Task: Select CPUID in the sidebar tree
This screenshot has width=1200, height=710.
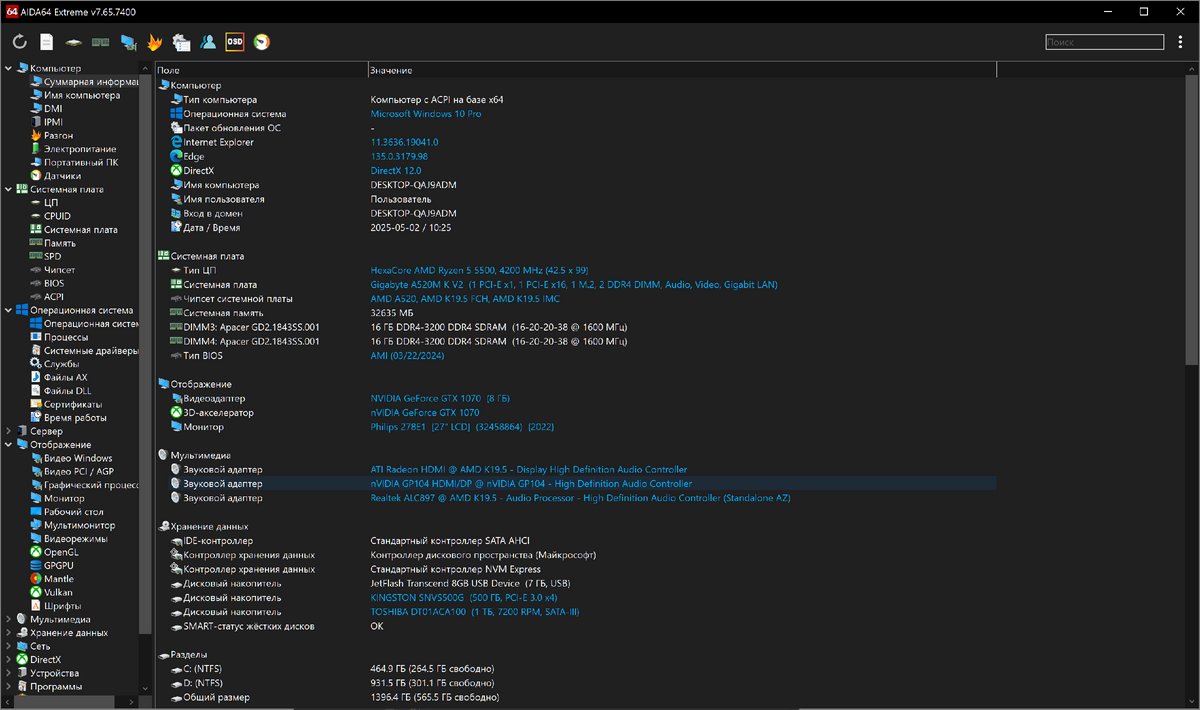Action: pyautogui.click(x=57, y=216)
